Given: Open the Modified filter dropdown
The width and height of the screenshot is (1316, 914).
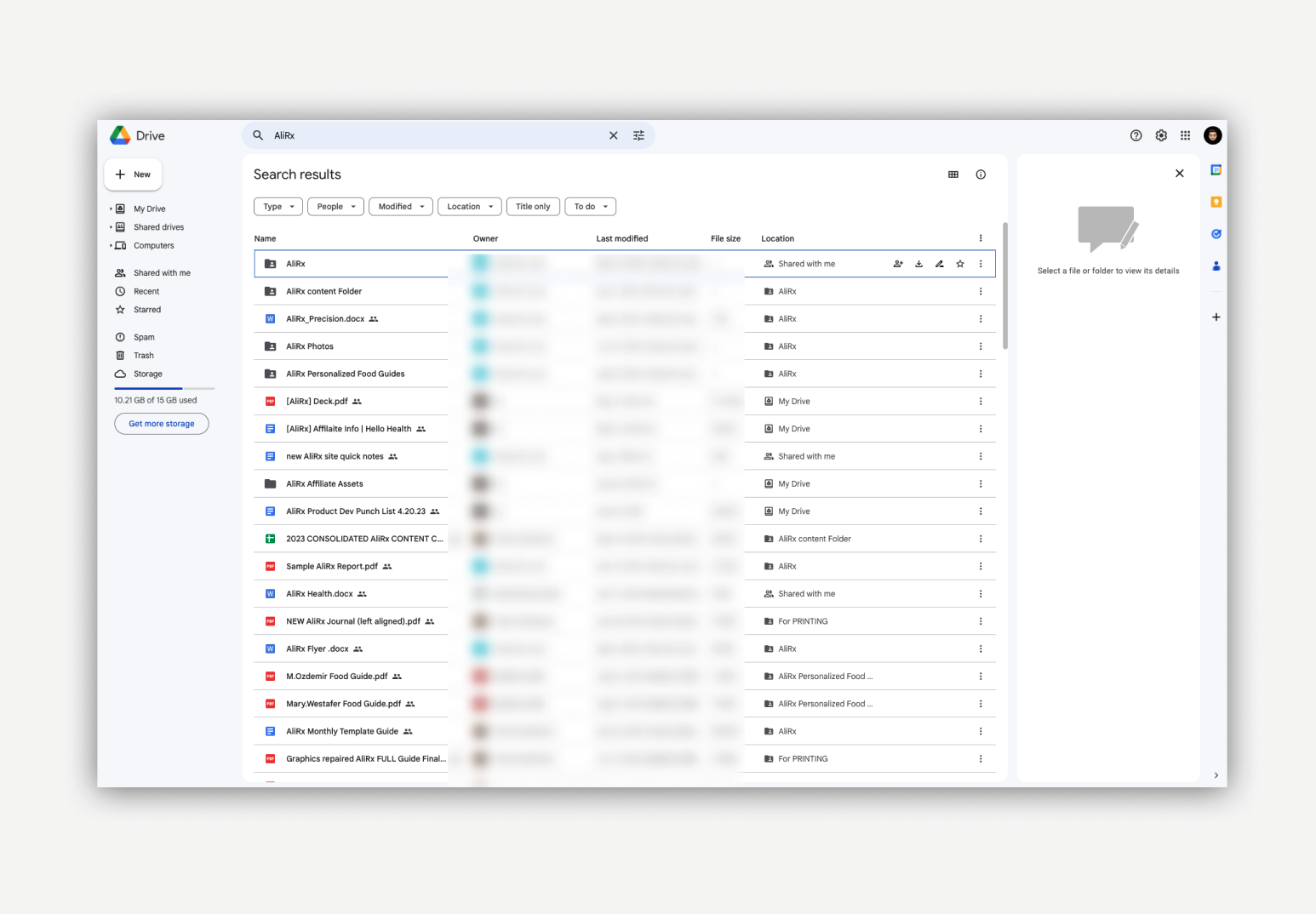Looking at the screenshot, I should click(x=401, y=207).
